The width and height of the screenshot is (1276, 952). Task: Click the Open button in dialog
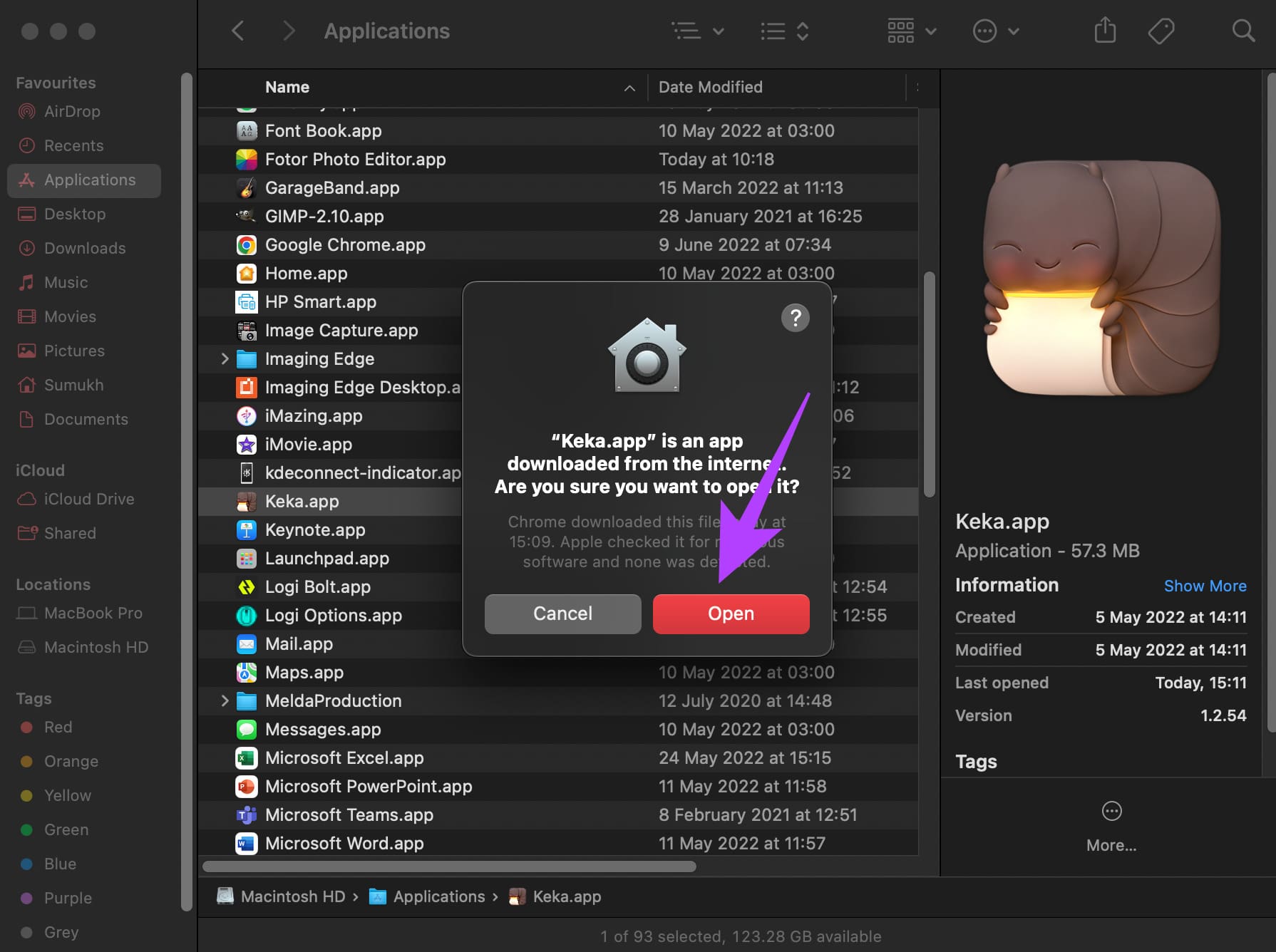tap(731, 614)
